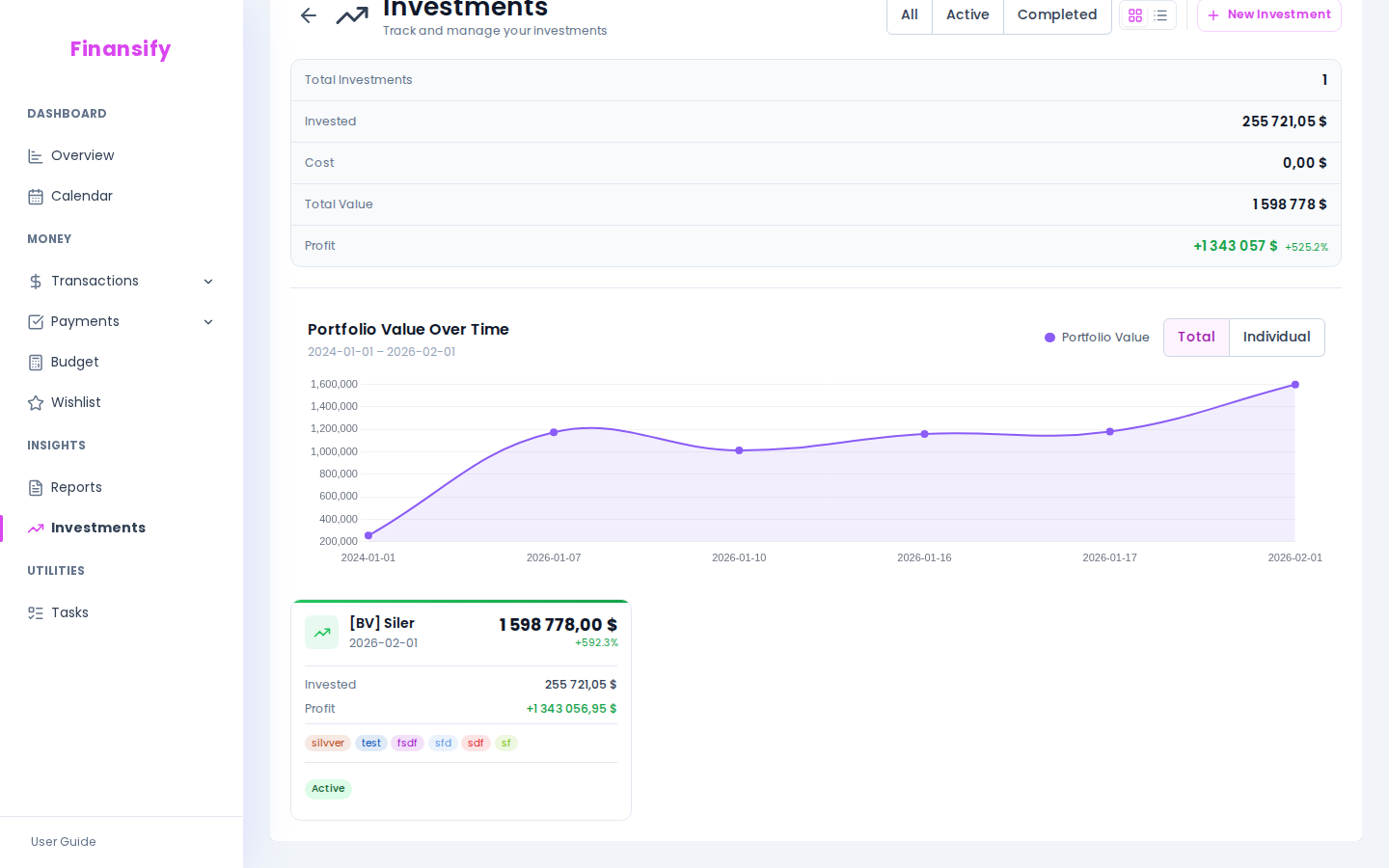The height and width of the screenshot is (868, 1389).
Task: Collapse the Payments chevron dropdown
Action: (x=208, y=321)
